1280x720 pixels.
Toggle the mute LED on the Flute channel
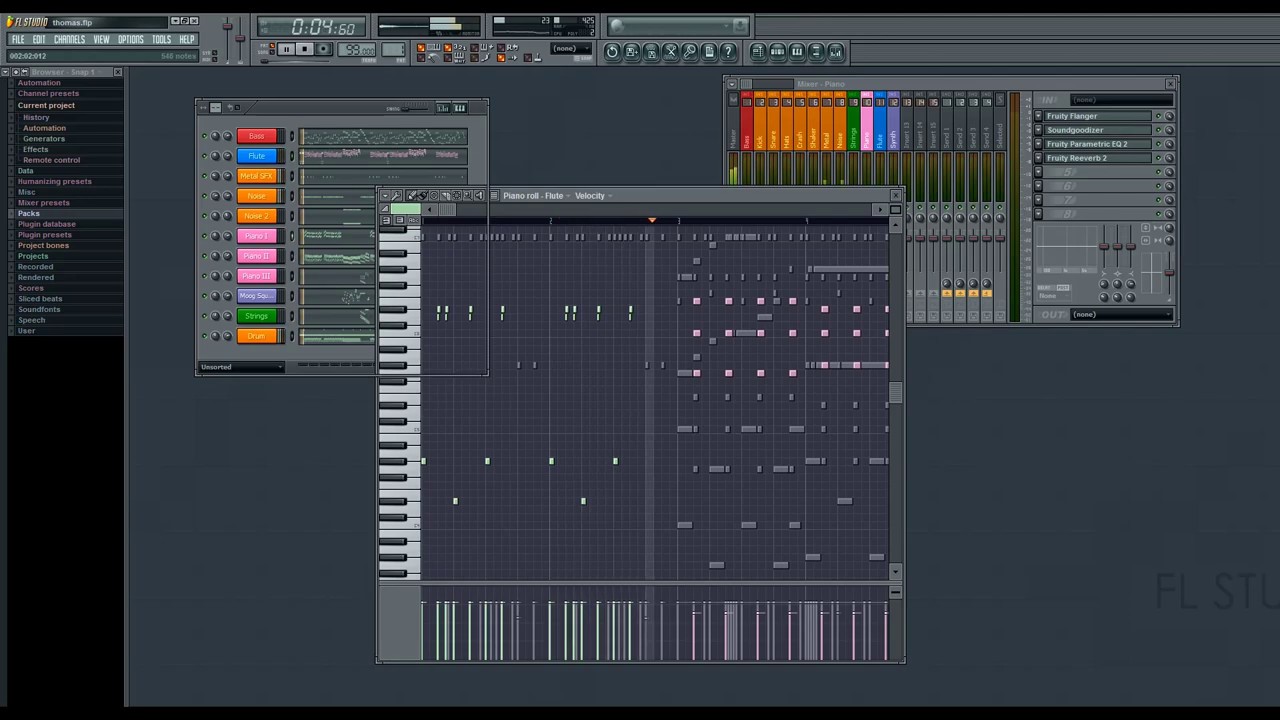pos(204,156)
